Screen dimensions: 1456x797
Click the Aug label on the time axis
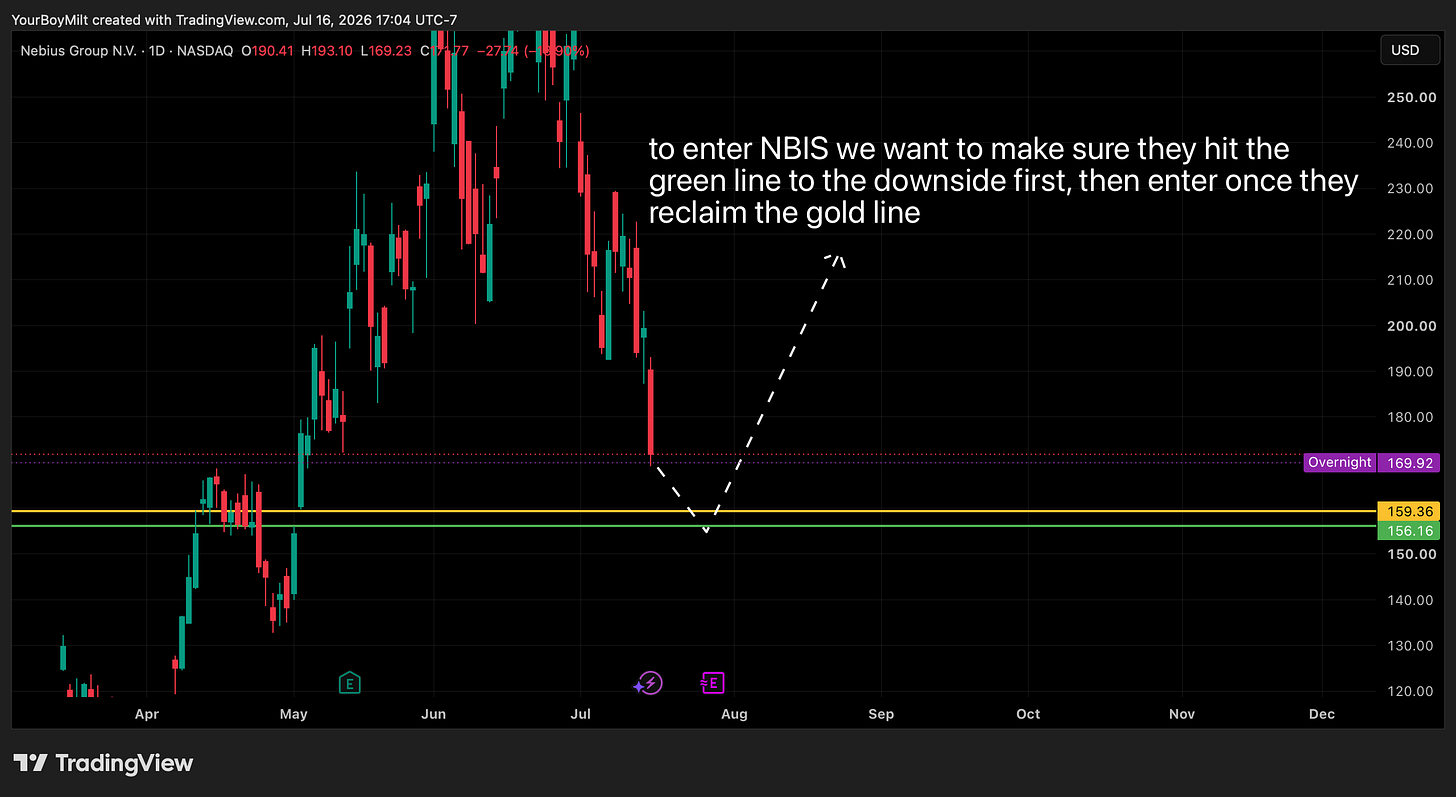coord(734,714)
